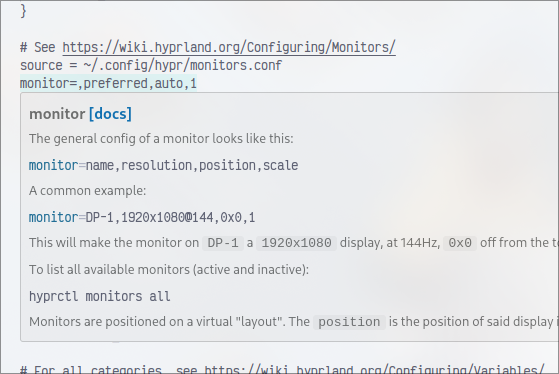Open the [docs] link beside monitor
This screenshot has height=374, width=559.
click(x=110, y=114)
